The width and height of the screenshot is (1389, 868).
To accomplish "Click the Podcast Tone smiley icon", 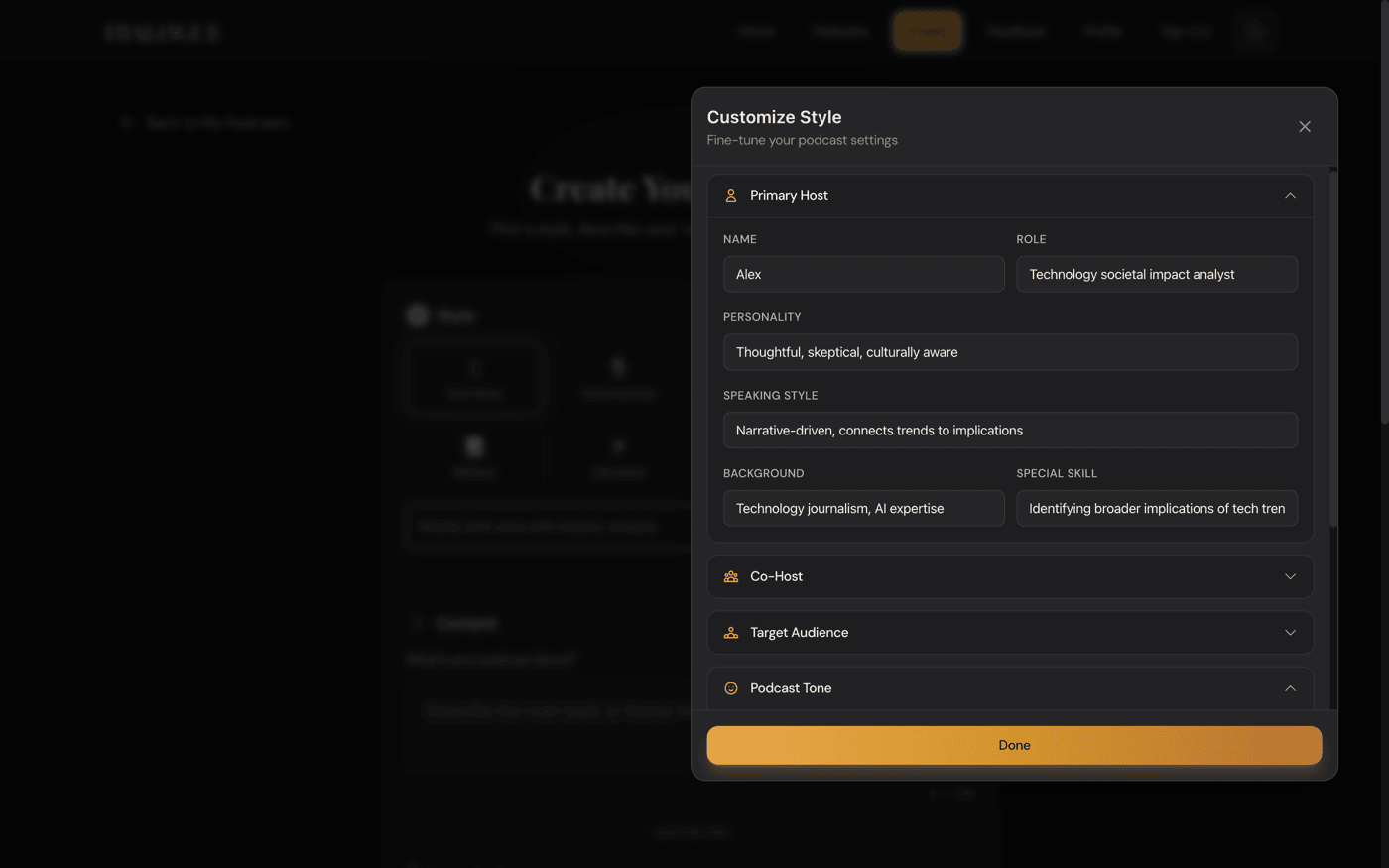I will click(731, 688).
